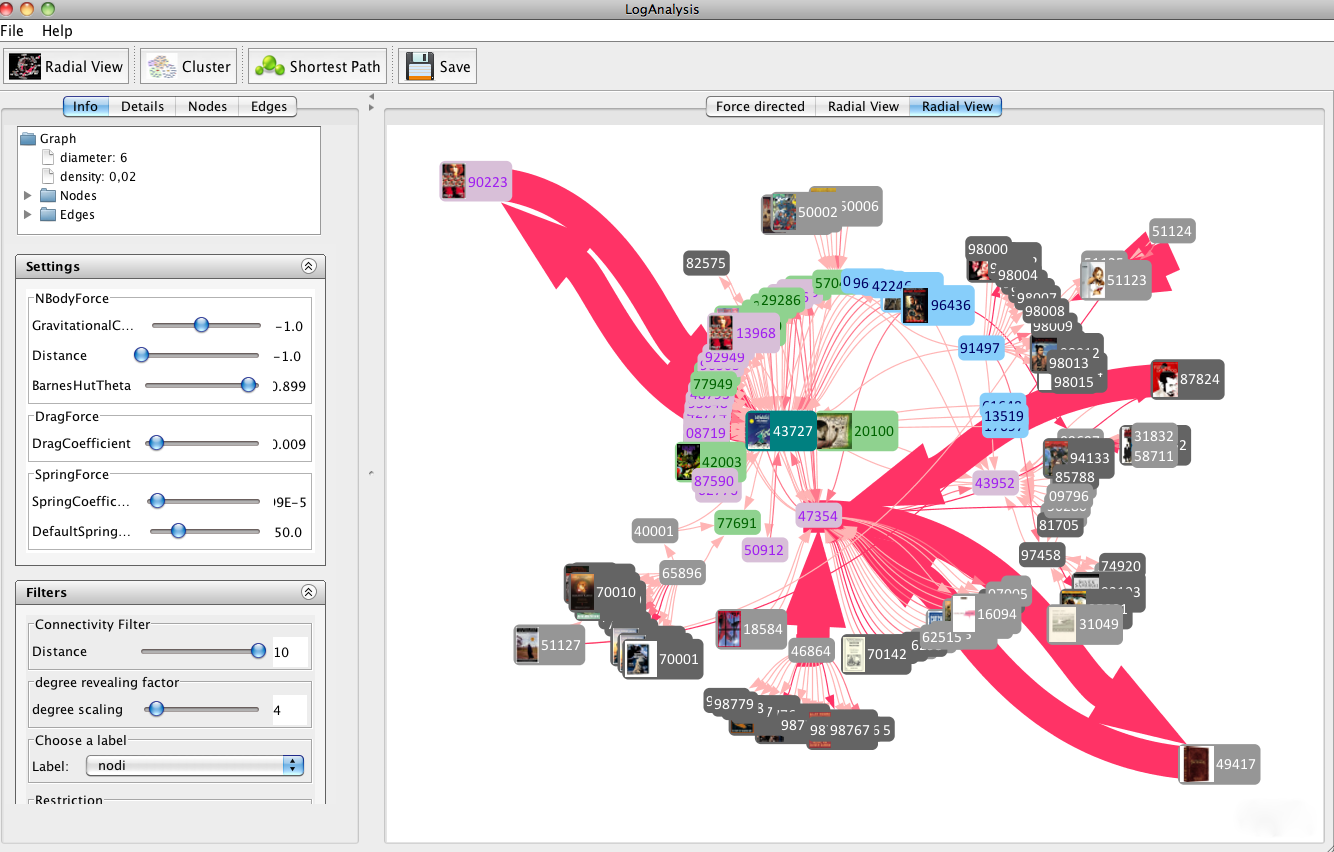Click the Connectivity Filter Distance slider handle

coord(258,651)
